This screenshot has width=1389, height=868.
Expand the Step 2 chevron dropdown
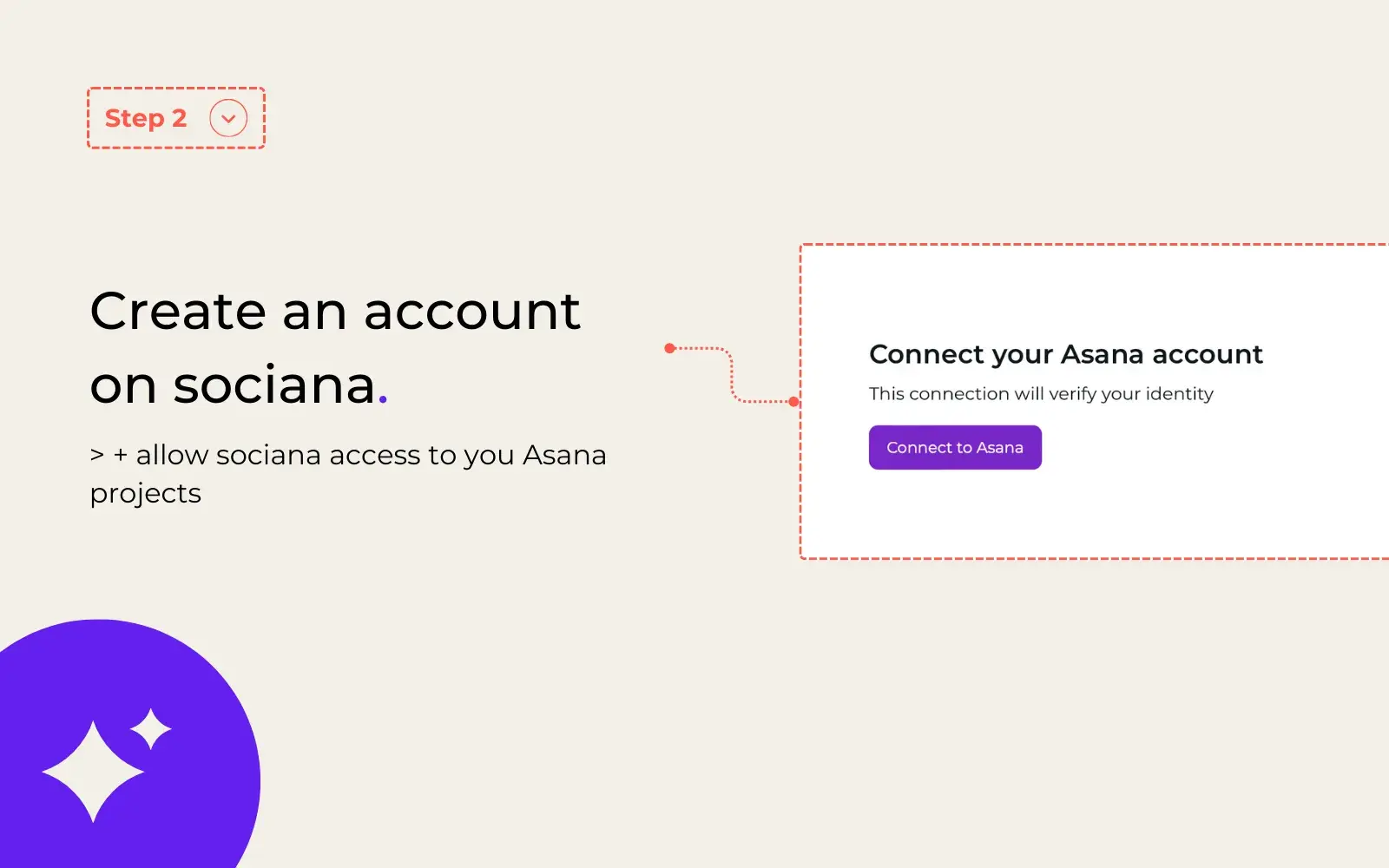coord(228,118)
